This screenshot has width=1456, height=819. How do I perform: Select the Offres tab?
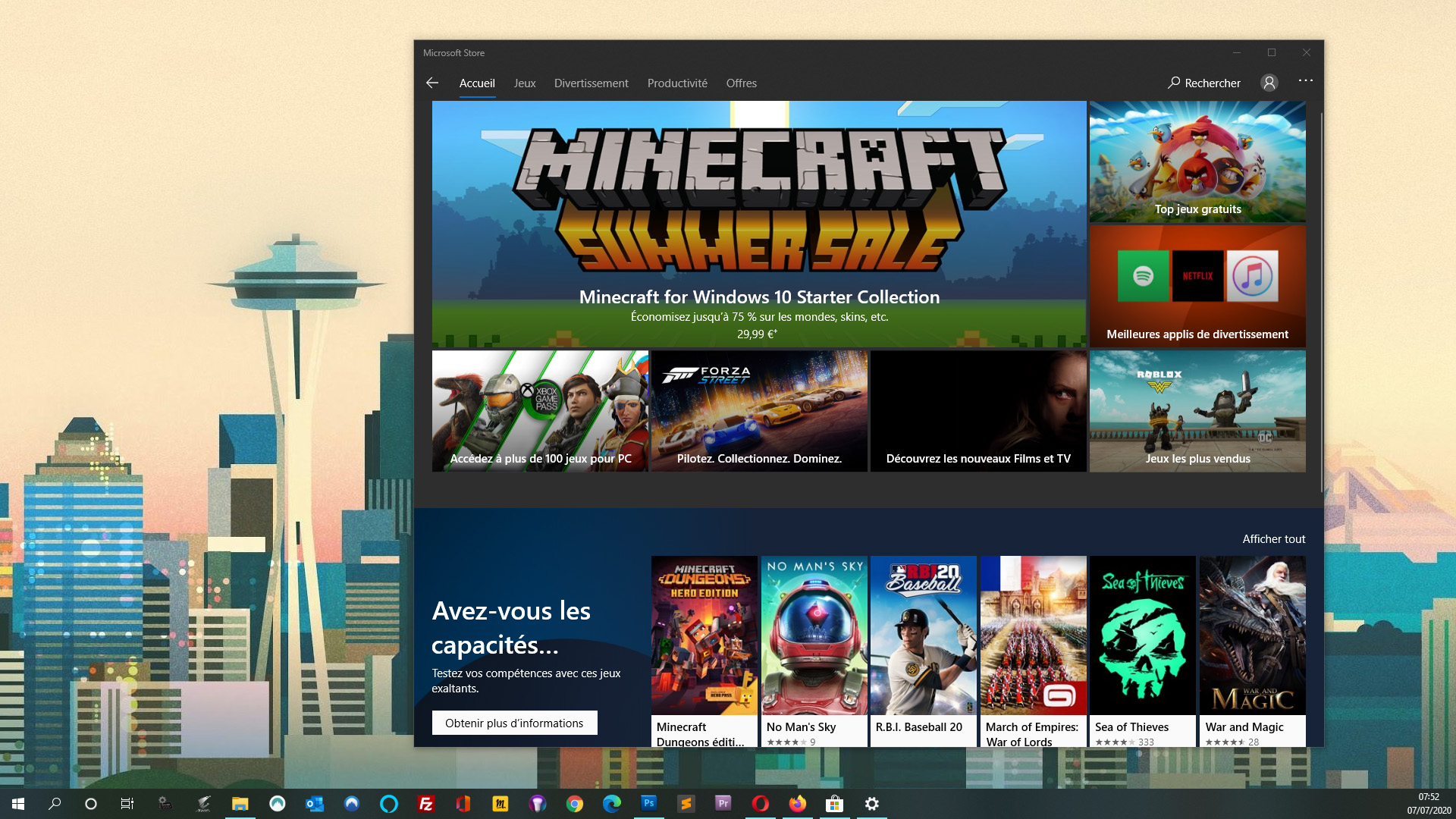pyautogui.click(x=741, y=83)
